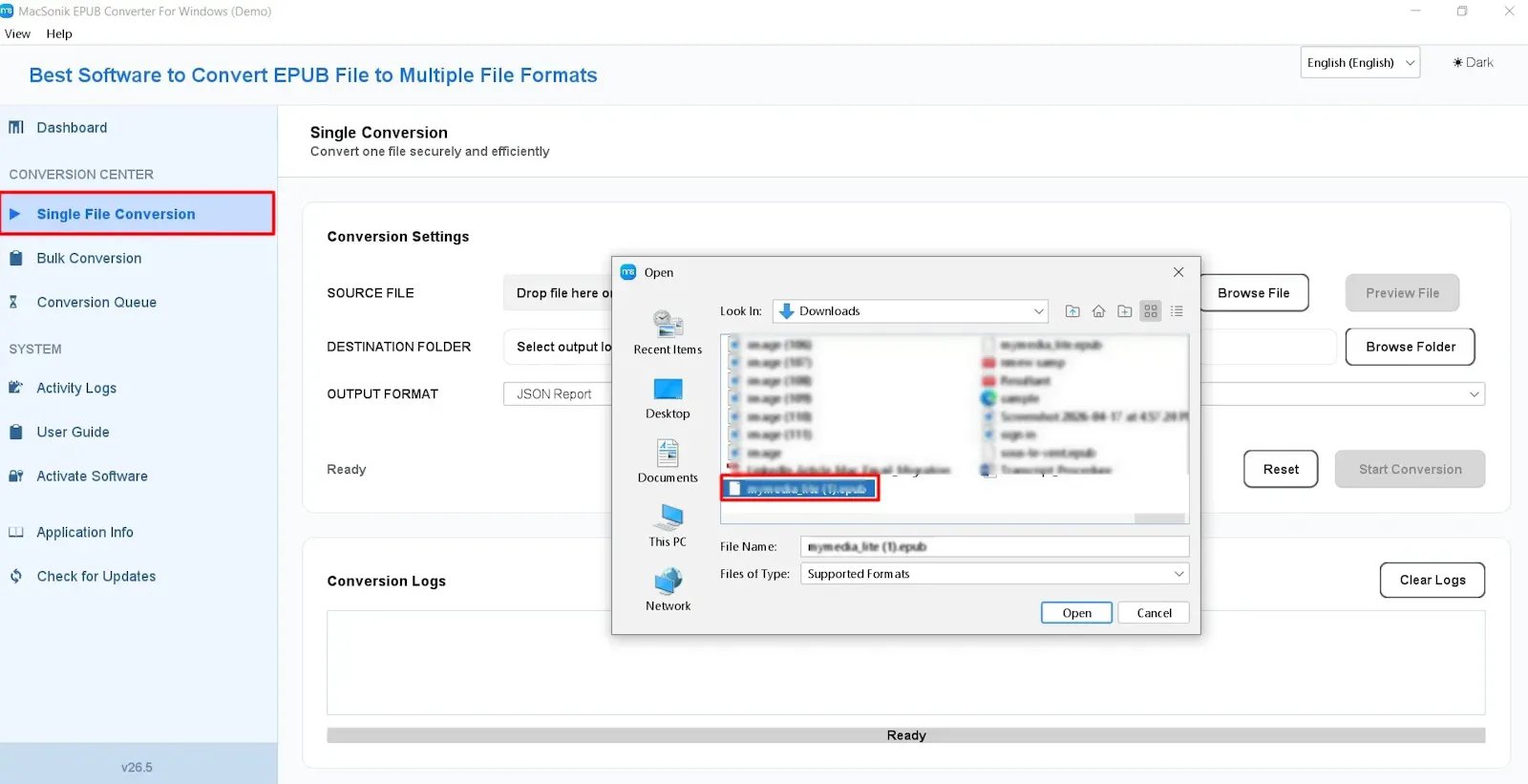Click the Single File Conversion arrow icon
1528x784 pixels.
pyautogui.click(x=14, y=214)
